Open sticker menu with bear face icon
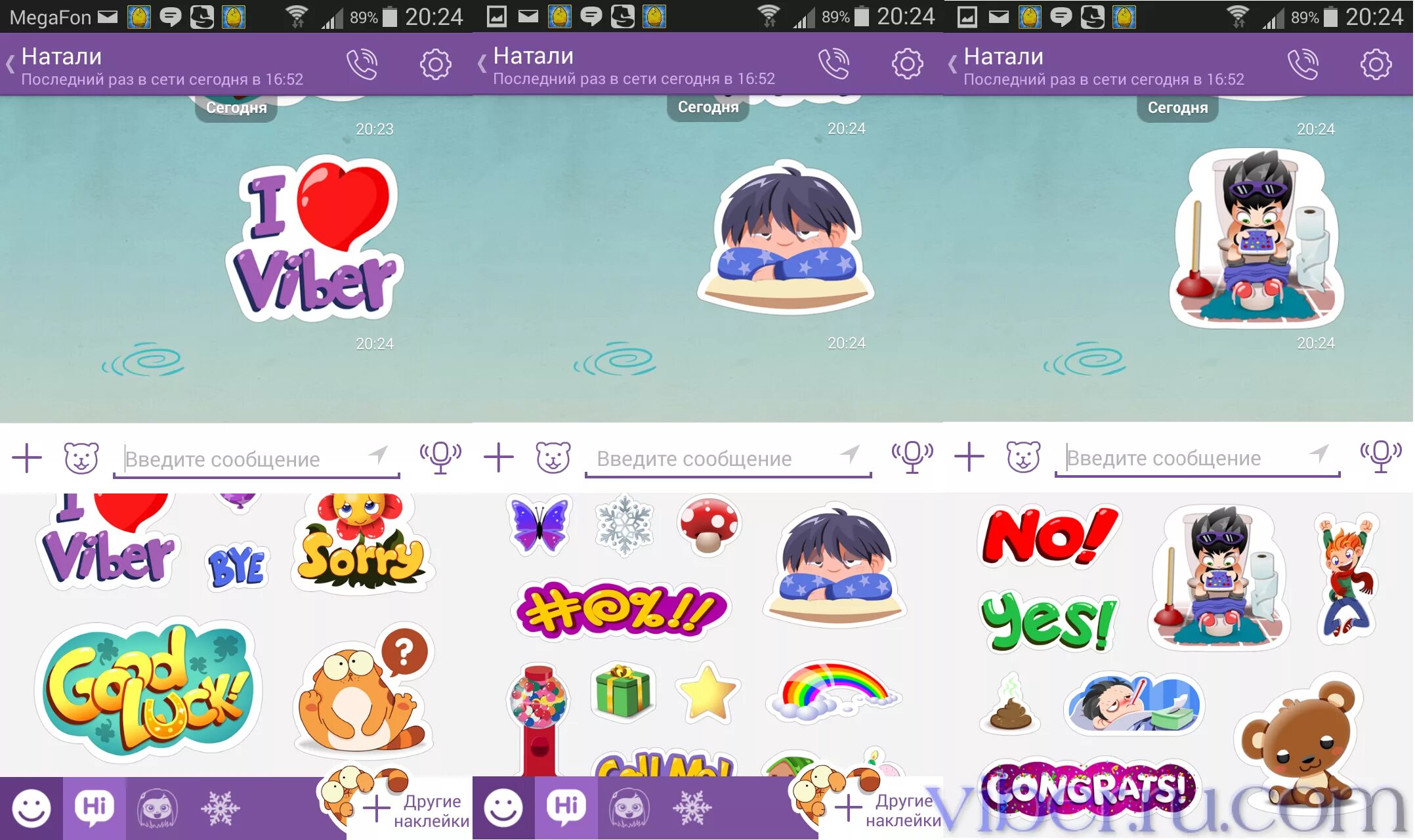This screenshot has width=1415, height=840. tap(81, 457)
